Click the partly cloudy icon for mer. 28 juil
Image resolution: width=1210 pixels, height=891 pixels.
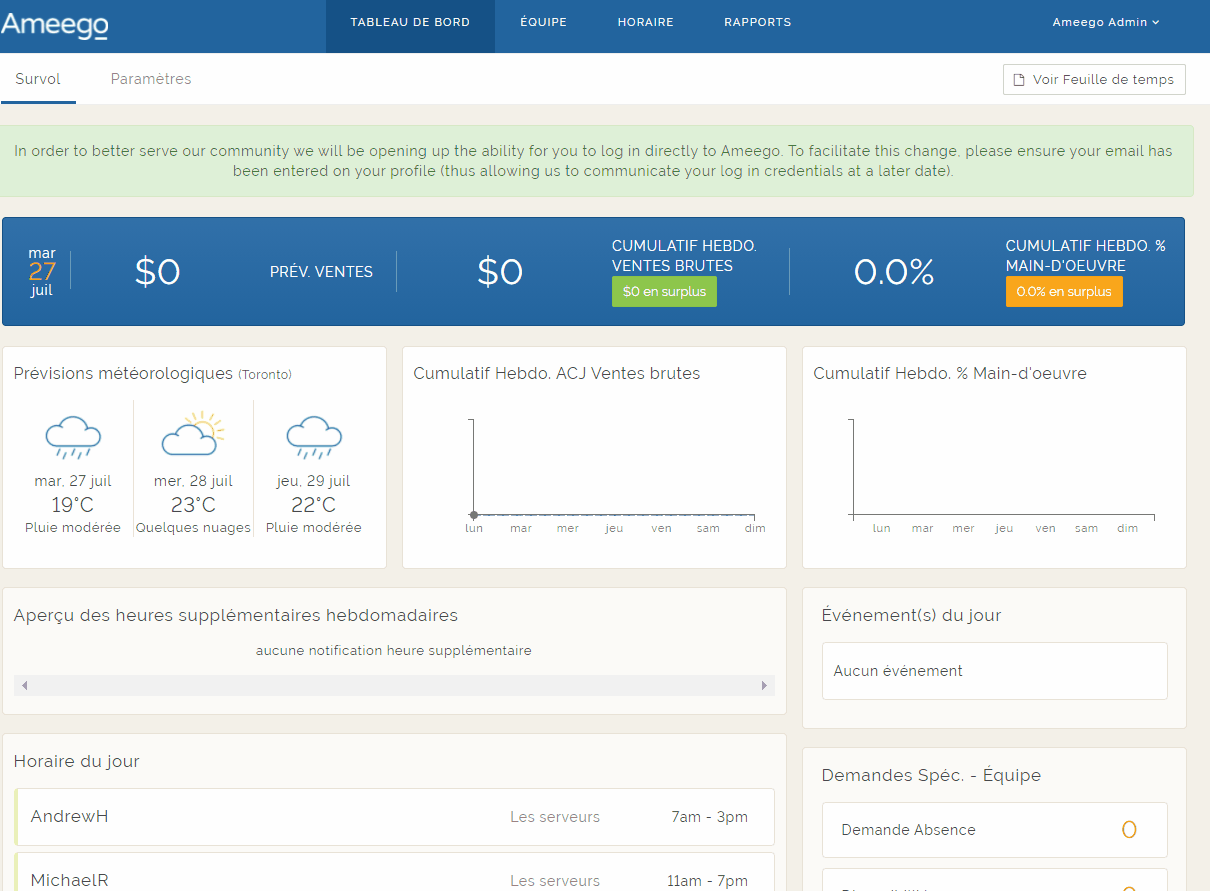(192, 433)
